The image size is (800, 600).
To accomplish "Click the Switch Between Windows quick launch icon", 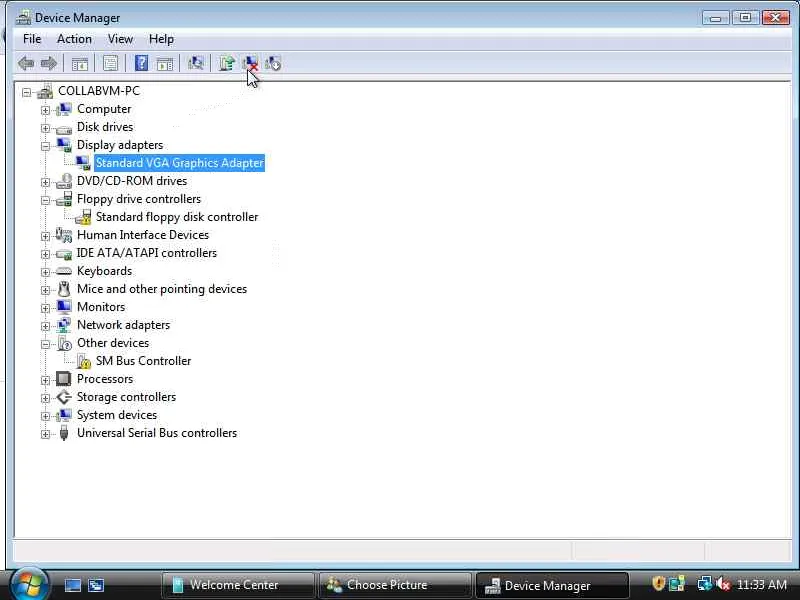I will click(95, 585).
